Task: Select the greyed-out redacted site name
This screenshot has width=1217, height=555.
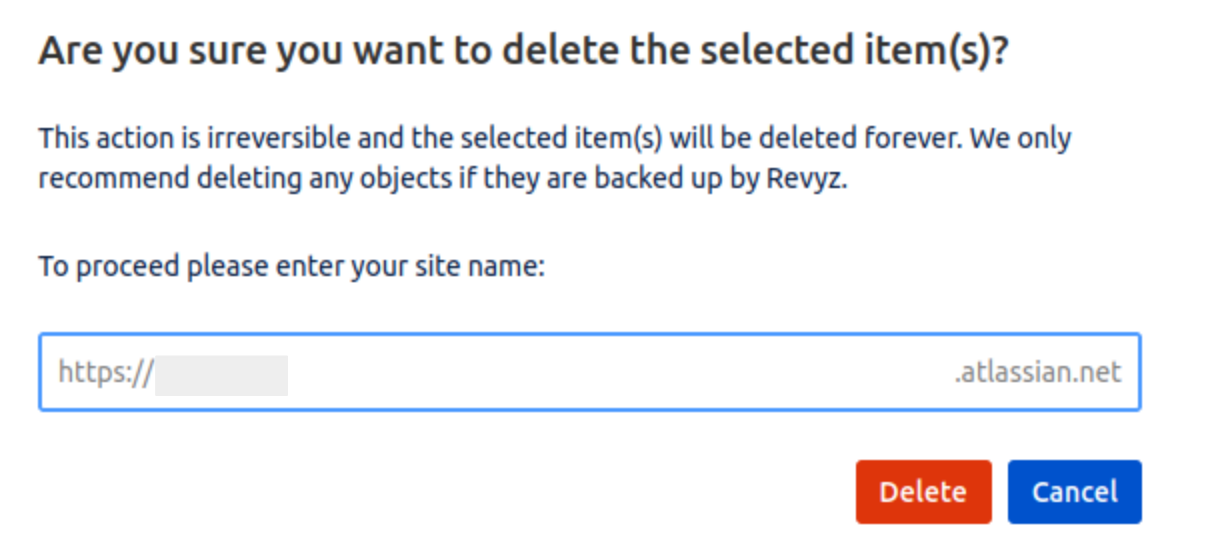Action: [x=221, y=374]
